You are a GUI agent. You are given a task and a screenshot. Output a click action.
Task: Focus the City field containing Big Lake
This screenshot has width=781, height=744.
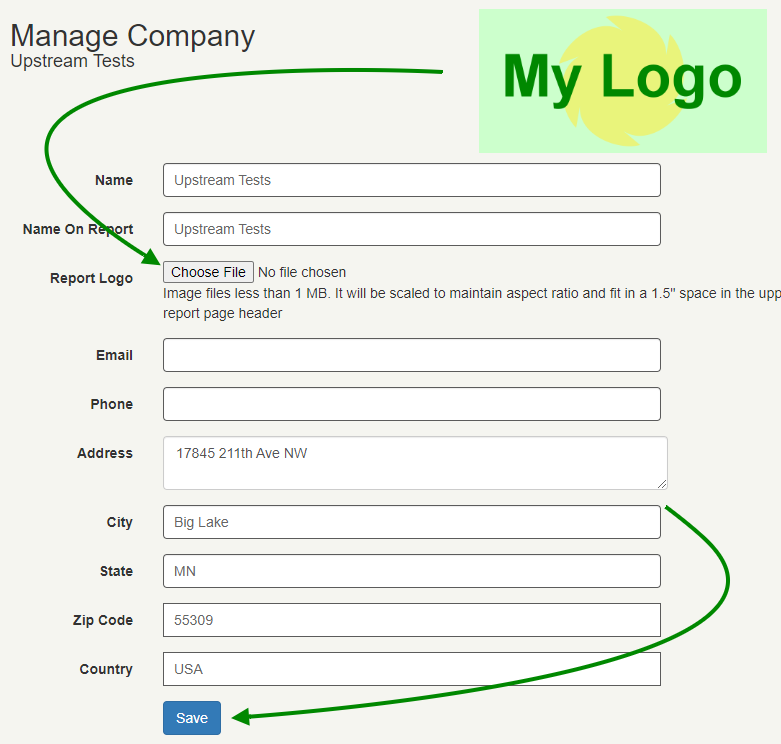click(411, 522)
